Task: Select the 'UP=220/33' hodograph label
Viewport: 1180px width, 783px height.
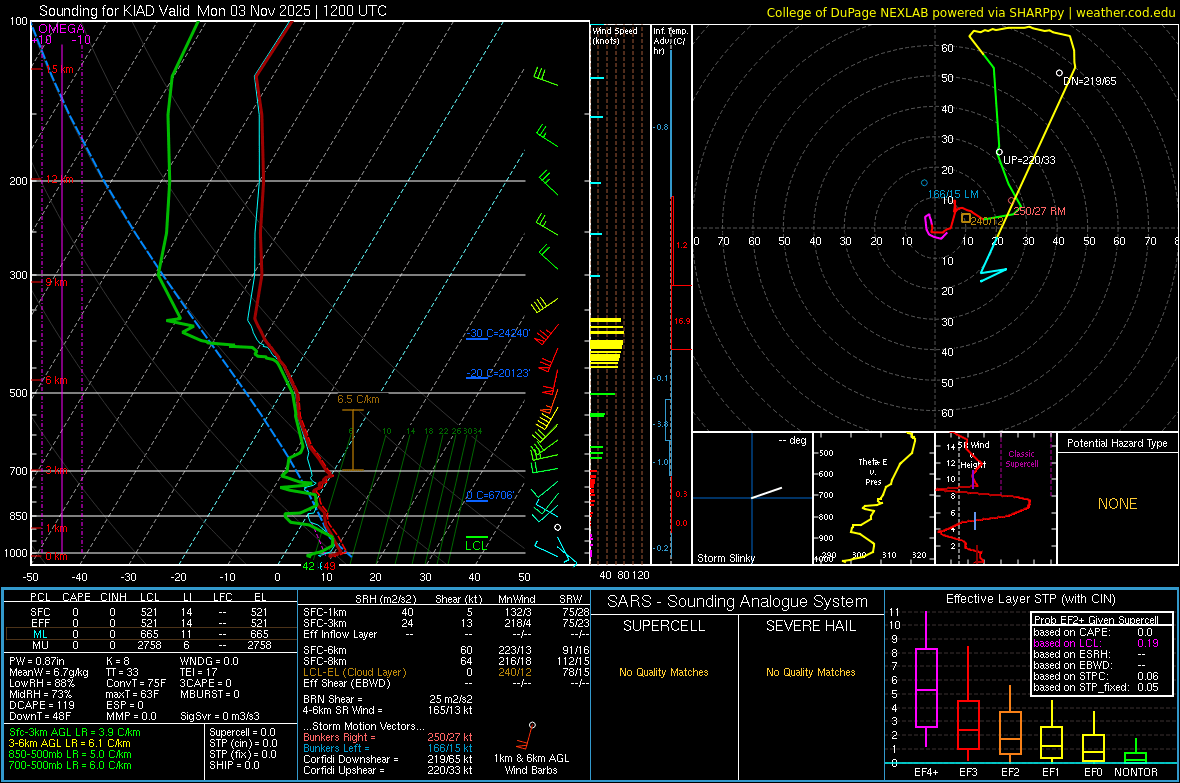Action: [1029, 160]
